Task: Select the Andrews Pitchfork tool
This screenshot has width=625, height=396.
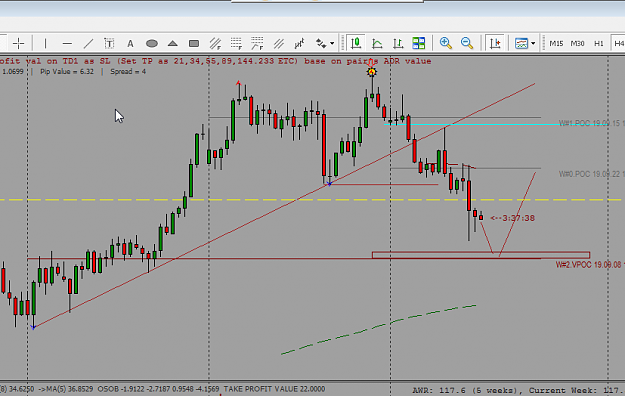Action: (279, 43)
